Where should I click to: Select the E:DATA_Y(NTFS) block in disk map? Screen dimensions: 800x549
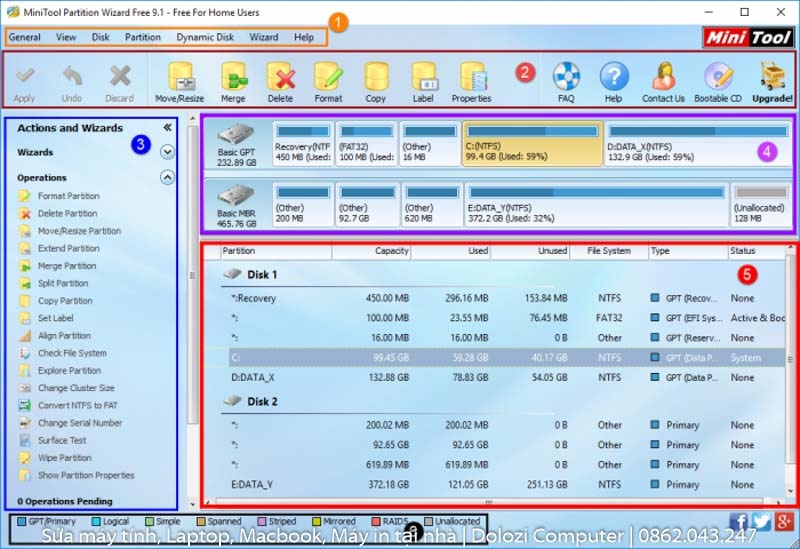(596, 204)
